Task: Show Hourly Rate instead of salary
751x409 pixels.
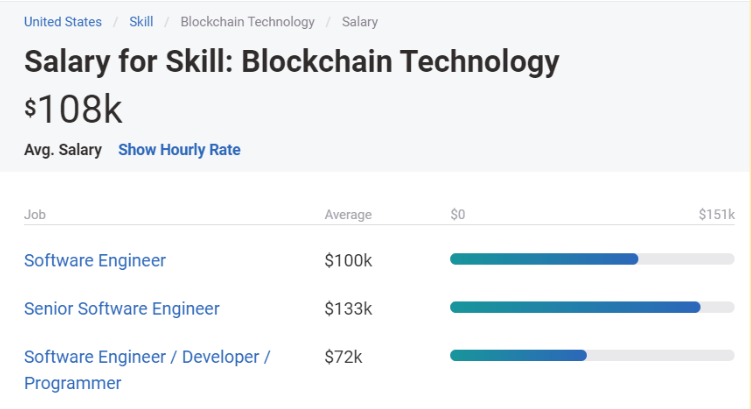Action: [x=179, y=150]
